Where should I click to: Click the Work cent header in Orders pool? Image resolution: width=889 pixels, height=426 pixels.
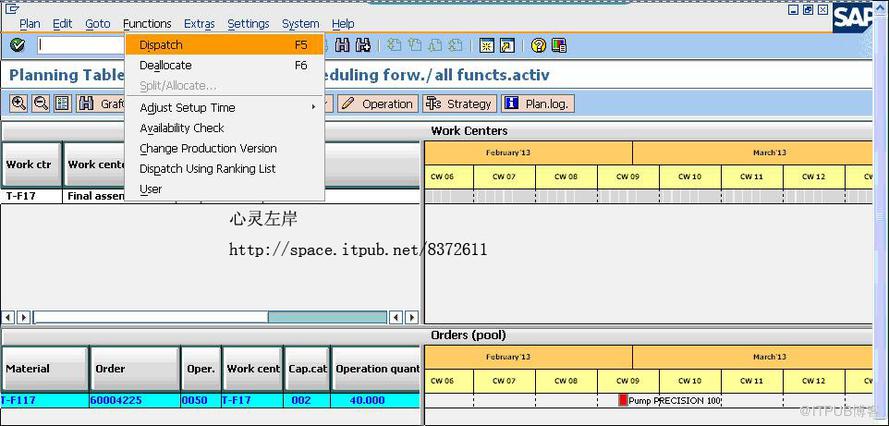click(253, 369)
